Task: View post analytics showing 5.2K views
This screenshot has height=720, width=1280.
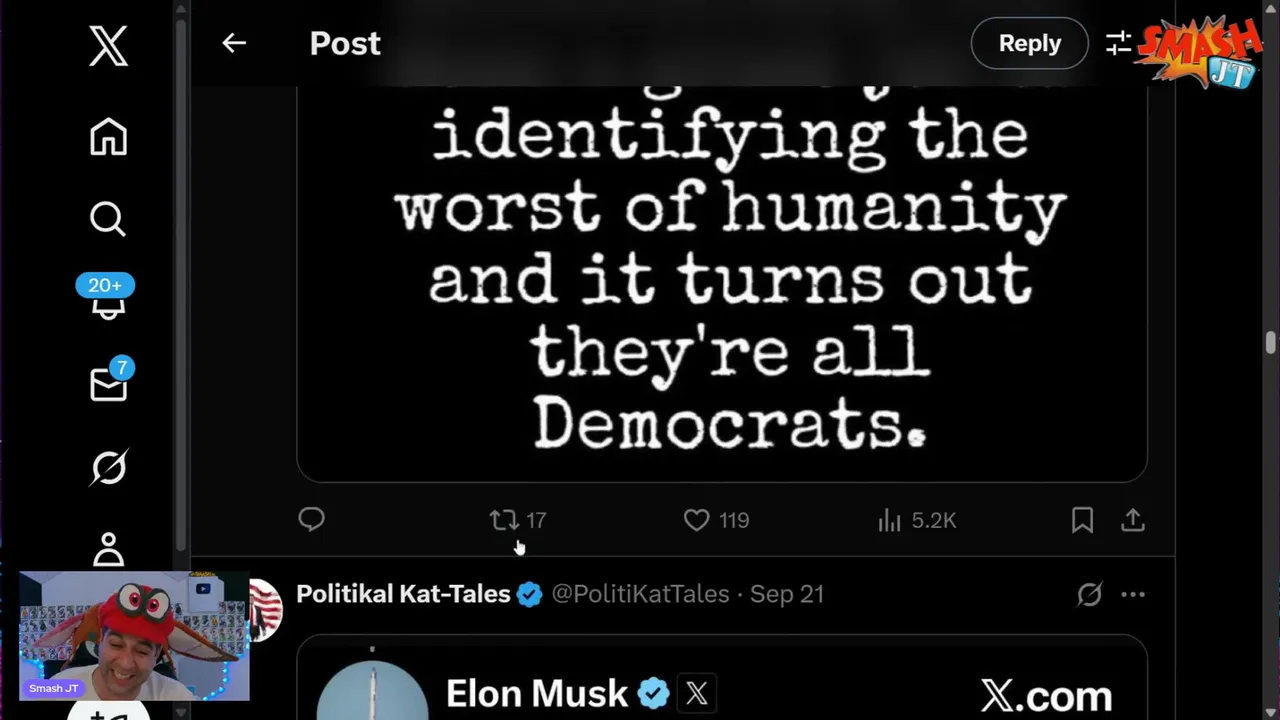Action: pyautogui.click(x=917, y=520)
